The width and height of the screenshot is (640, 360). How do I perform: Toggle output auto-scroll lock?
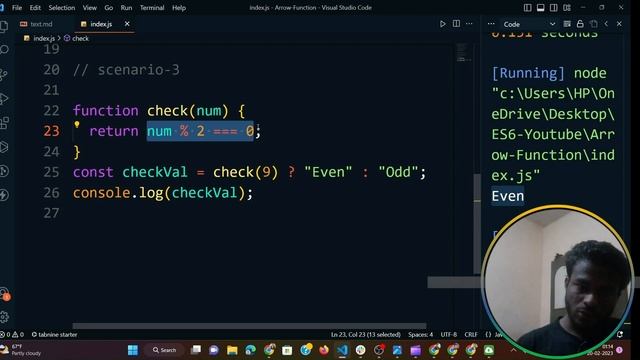pos(580,24)
